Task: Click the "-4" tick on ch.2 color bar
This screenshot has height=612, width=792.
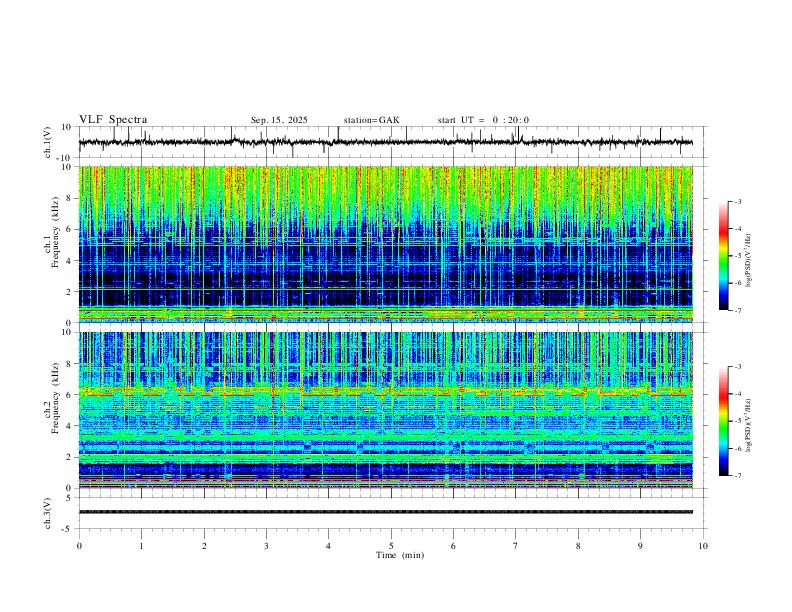Action: point(737,394)
